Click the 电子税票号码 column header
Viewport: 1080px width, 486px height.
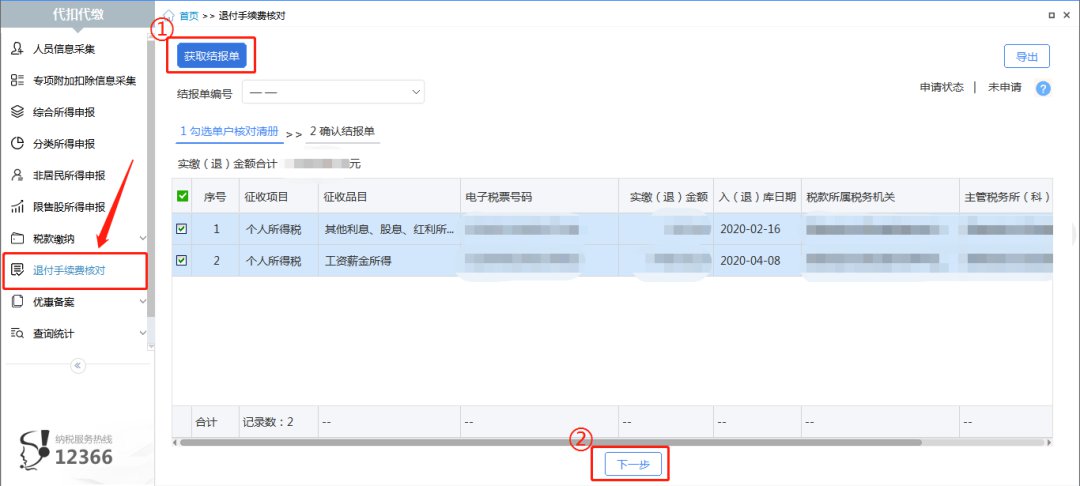[539, 196]
